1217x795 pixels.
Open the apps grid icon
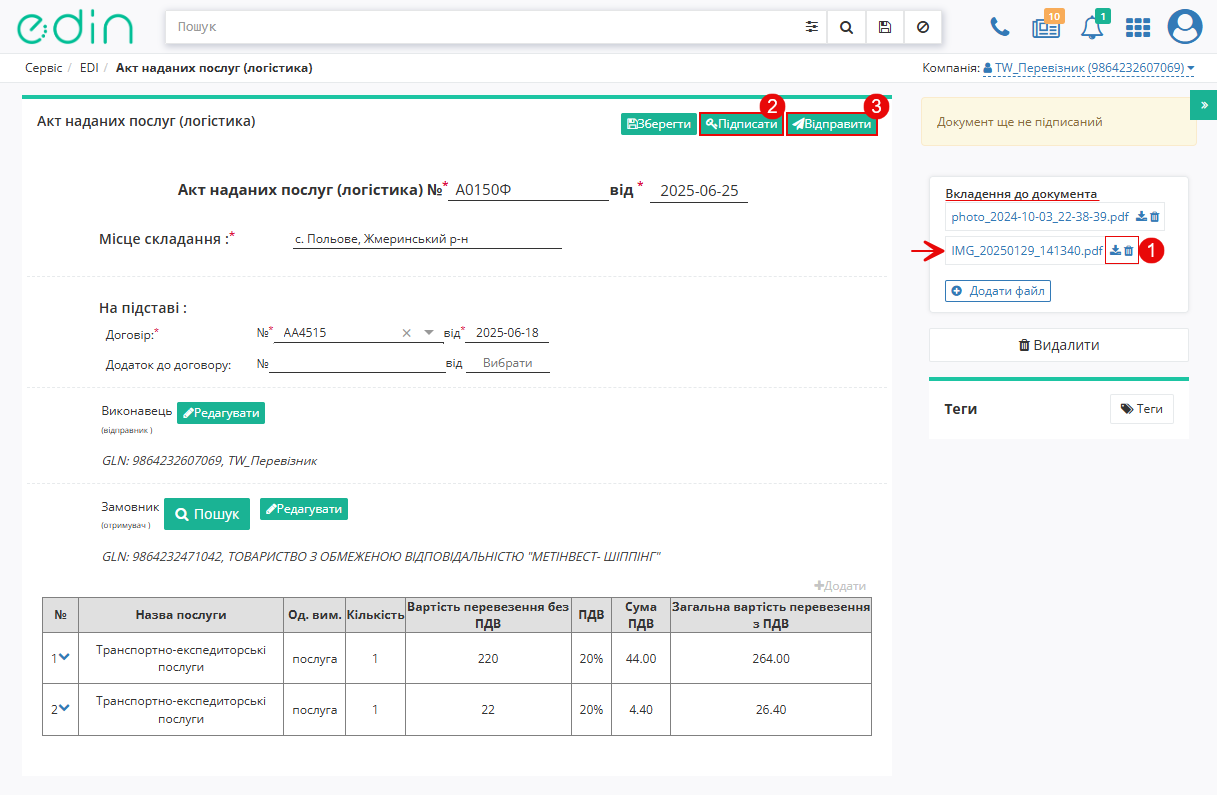point(1138,28)
